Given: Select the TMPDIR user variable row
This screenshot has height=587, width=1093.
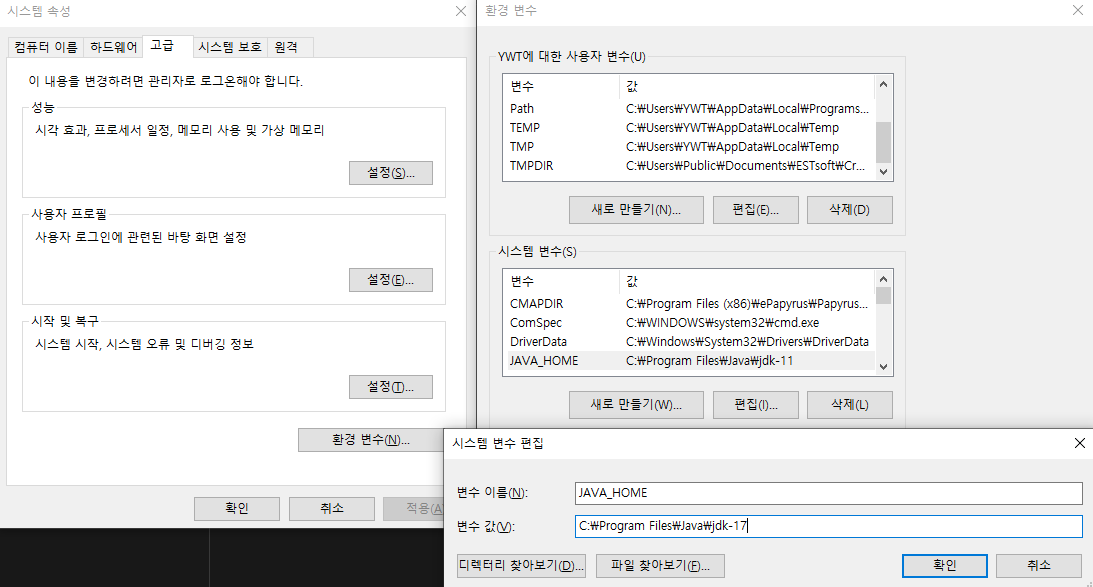Looking at the screenshot, I should (x=688, y=166).
